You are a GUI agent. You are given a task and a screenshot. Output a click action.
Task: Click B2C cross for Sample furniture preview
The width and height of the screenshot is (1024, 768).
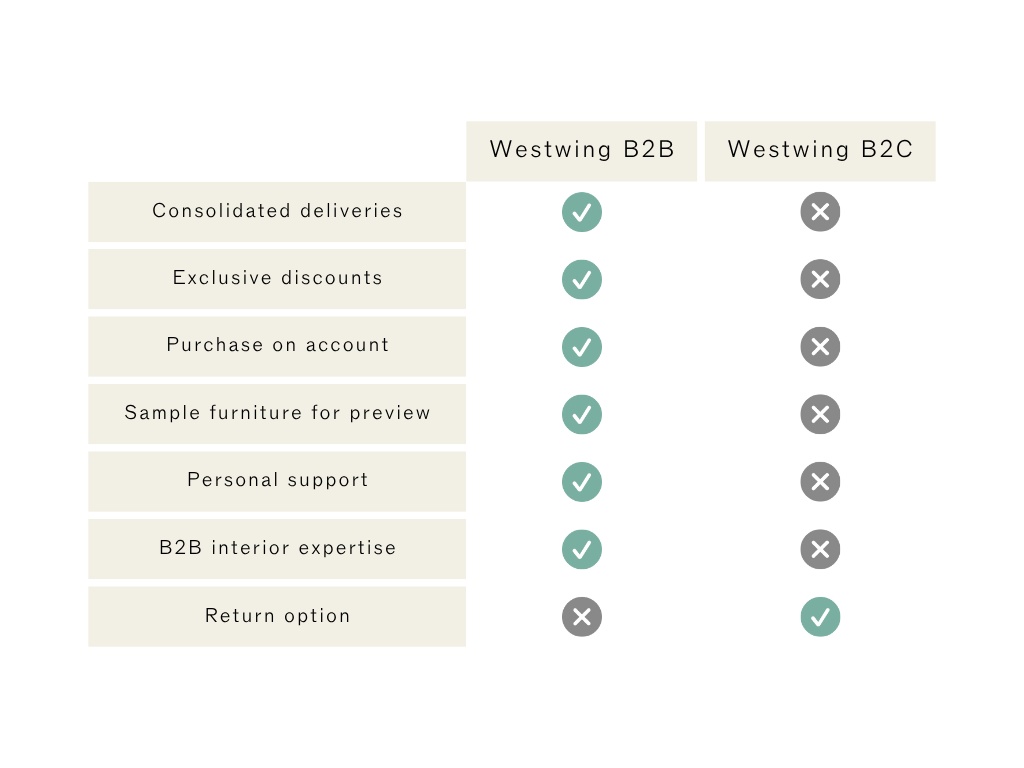point(820,414)
